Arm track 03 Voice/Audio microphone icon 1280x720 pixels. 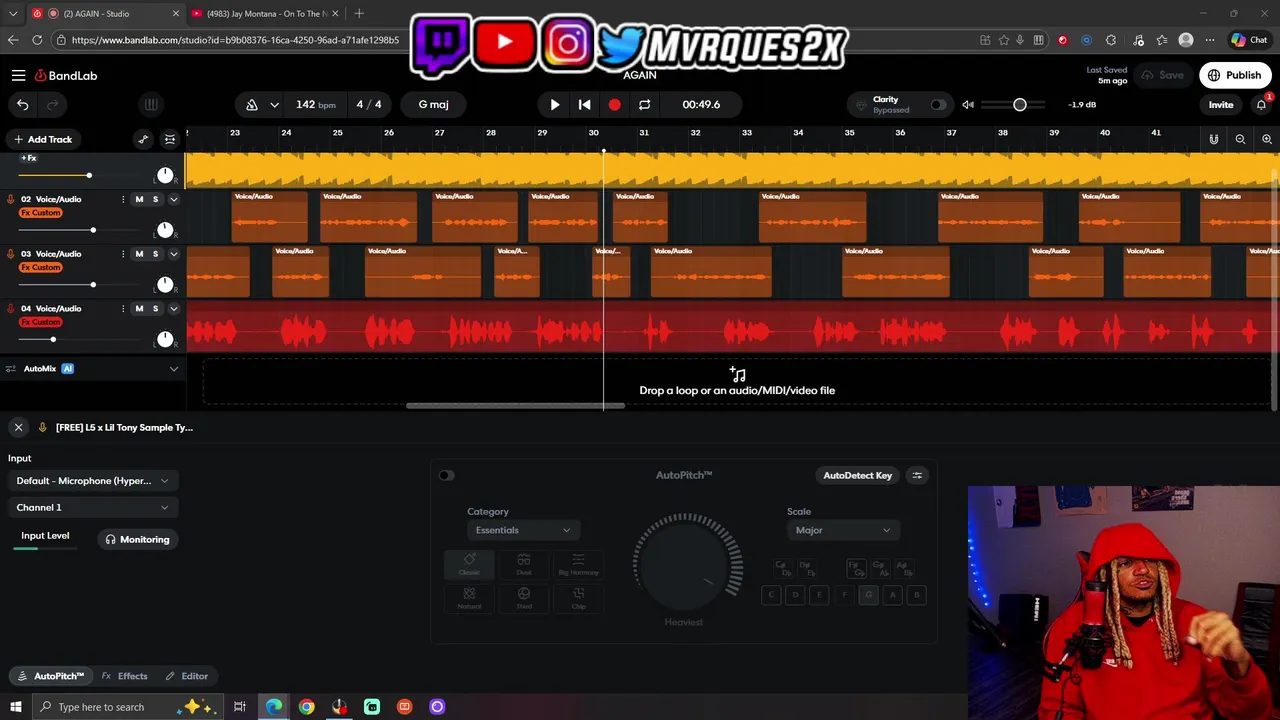11,254
